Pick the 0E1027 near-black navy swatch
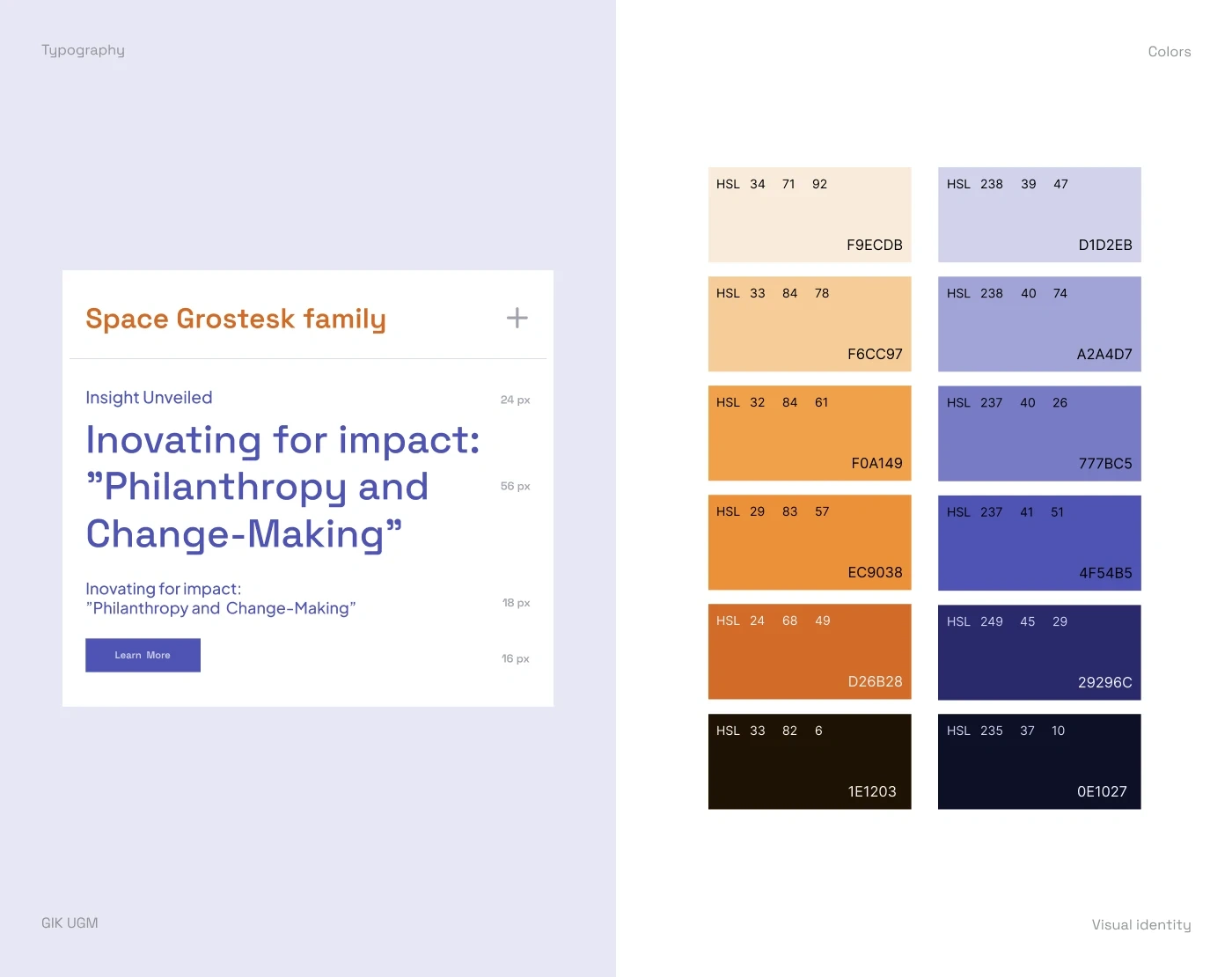The image size is (1232, 977). (1039, 761)
